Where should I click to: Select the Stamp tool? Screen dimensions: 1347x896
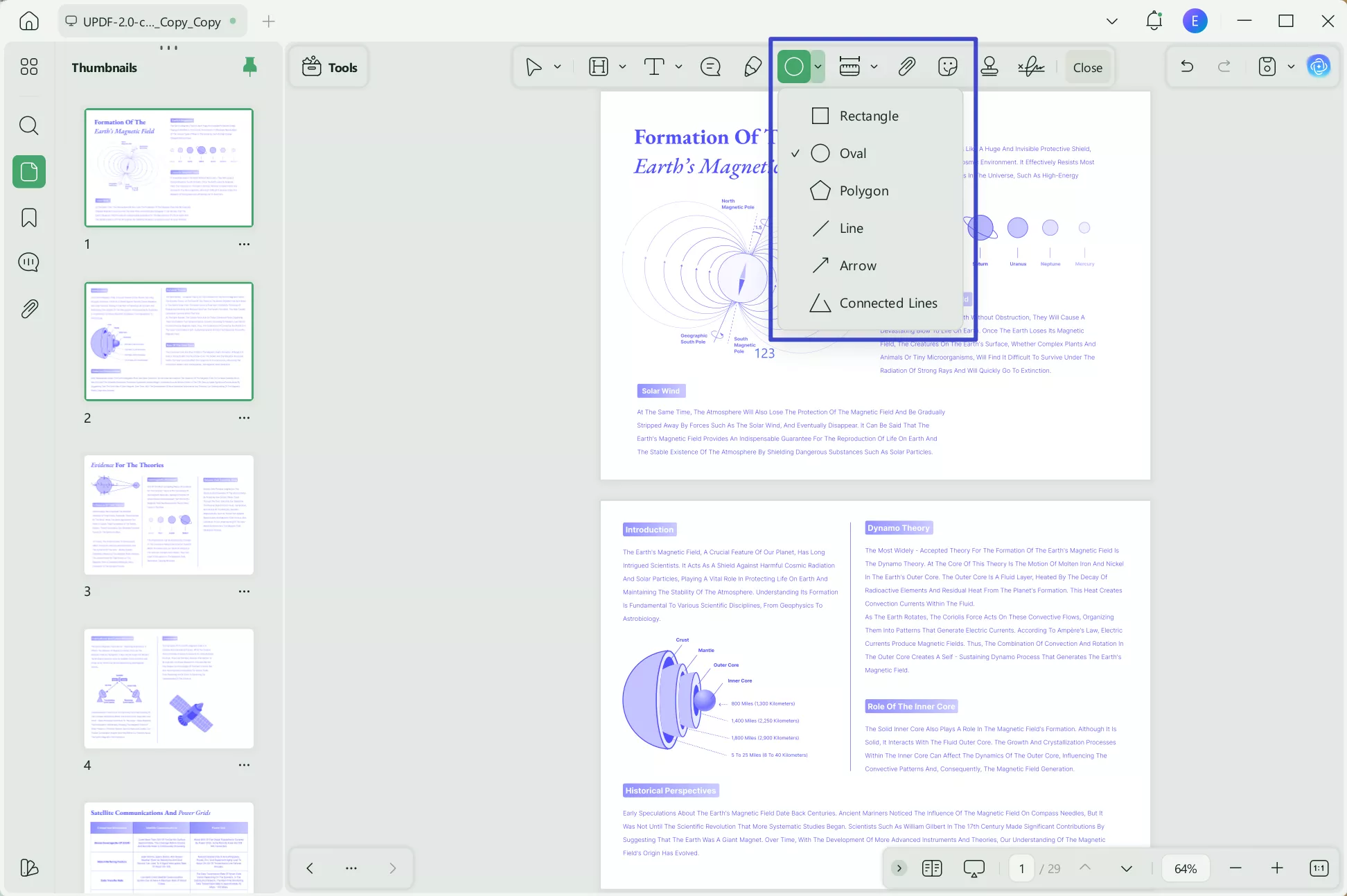(989, 67)
